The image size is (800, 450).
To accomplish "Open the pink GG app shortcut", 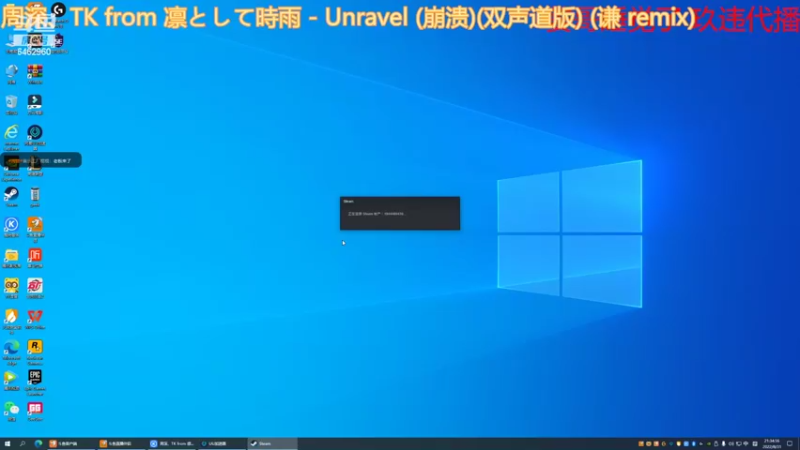I will click(x=35, y=411).
